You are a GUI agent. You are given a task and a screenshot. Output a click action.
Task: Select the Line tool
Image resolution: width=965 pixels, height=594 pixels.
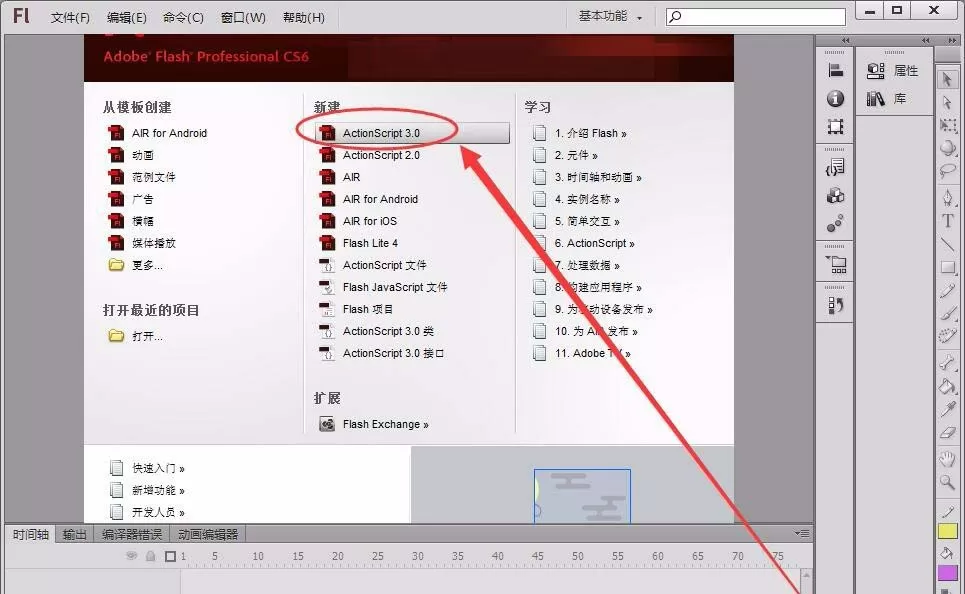point(948,244)
